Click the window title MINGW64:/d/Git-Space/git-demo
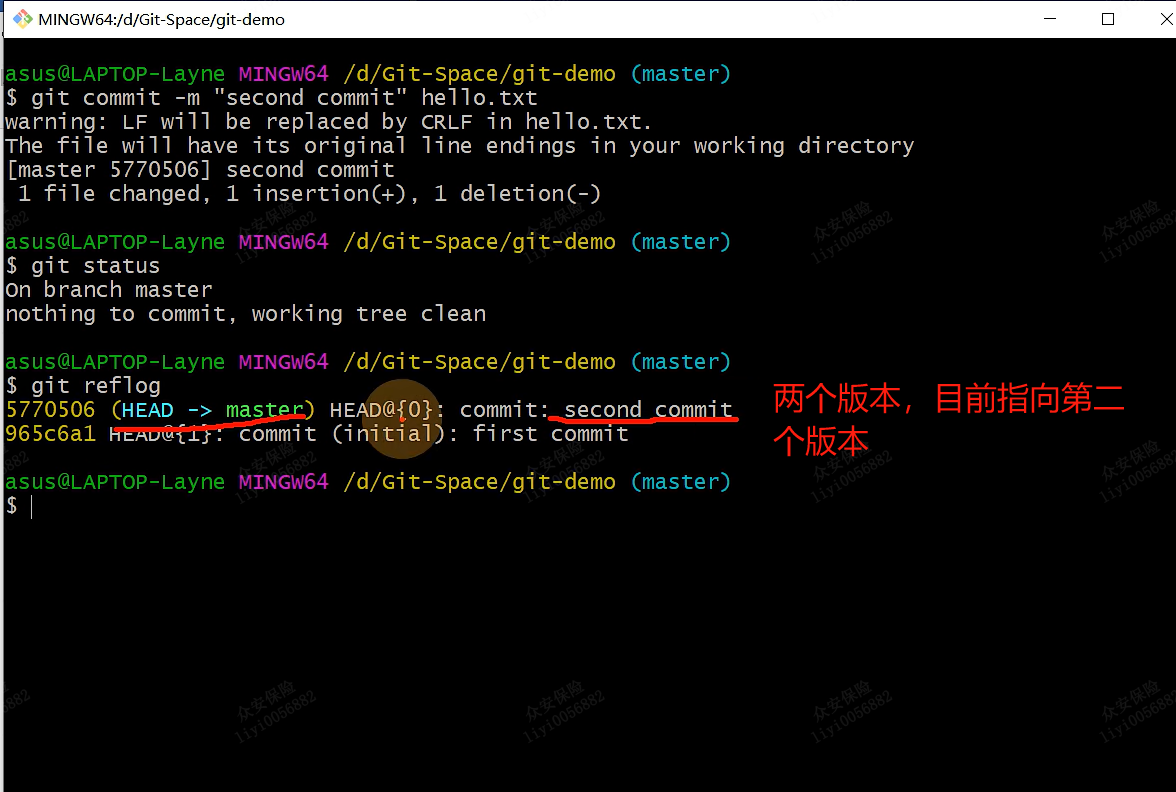This screenshot has height=792, width=1176. coord(161,20)
